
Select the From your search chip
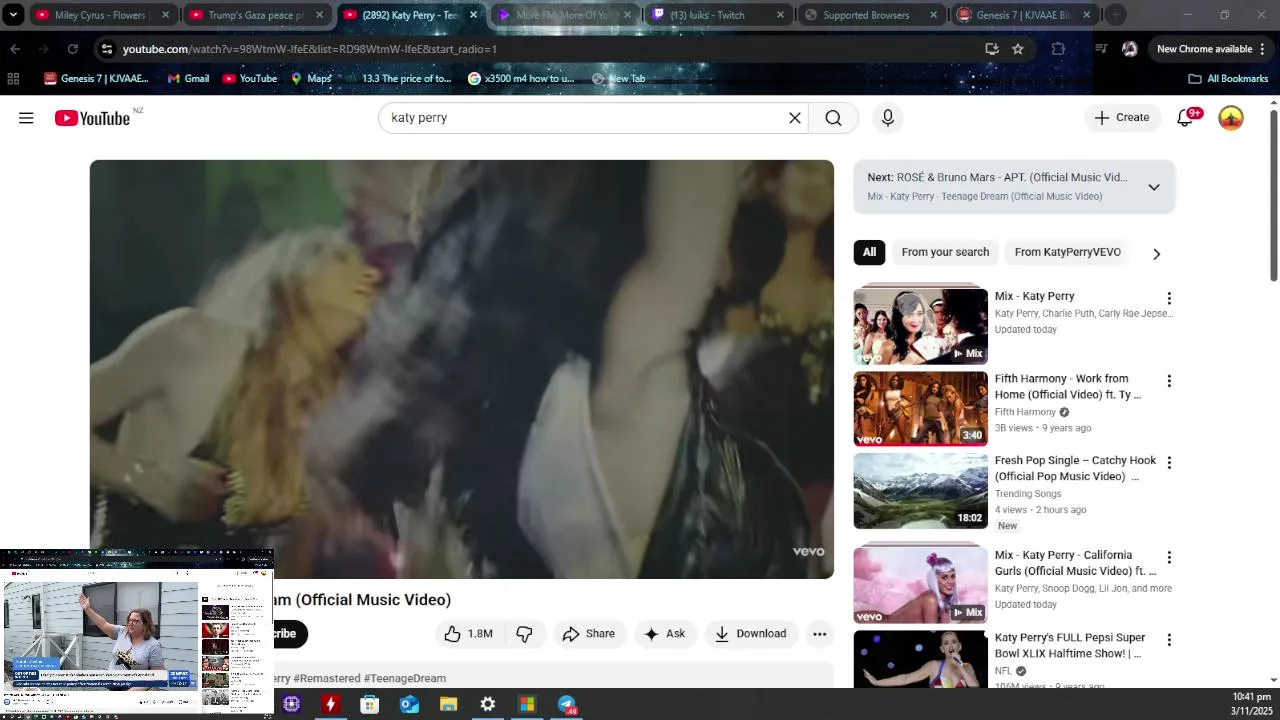click(945, 252)
